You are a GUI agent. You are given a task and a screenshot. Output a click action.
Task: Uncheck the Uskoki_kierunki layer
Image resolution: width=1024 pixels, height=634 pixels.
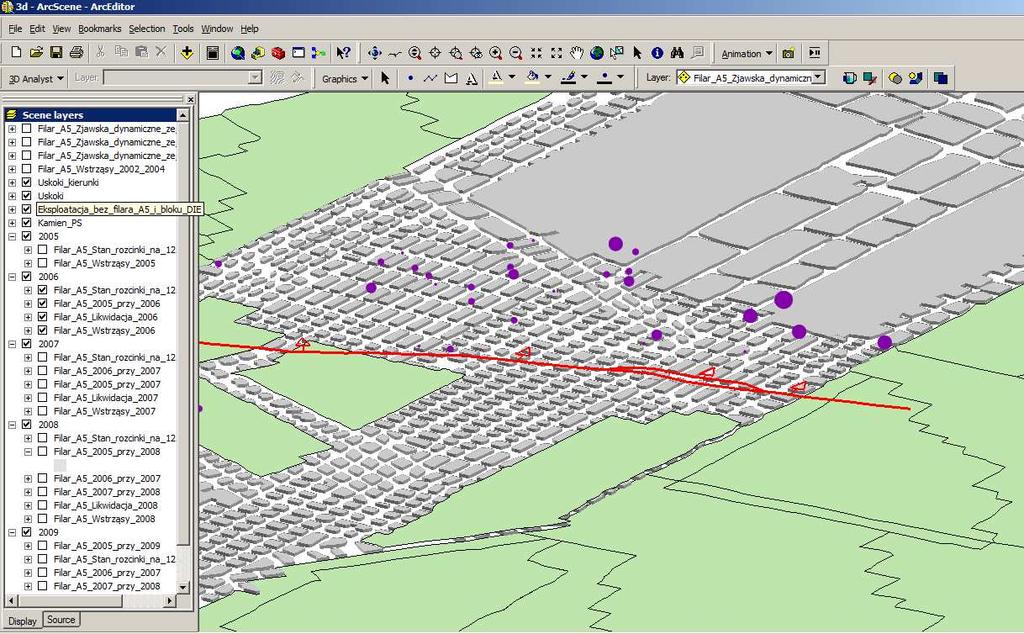pos(27,182)
